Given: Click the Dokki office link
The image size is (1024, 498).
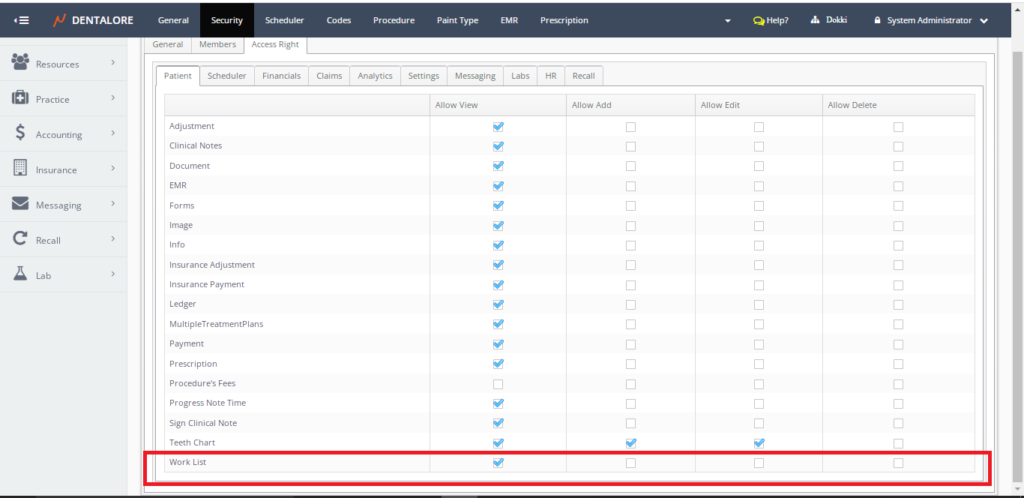Looking at the screenshot, I should [x=829, y=20].
